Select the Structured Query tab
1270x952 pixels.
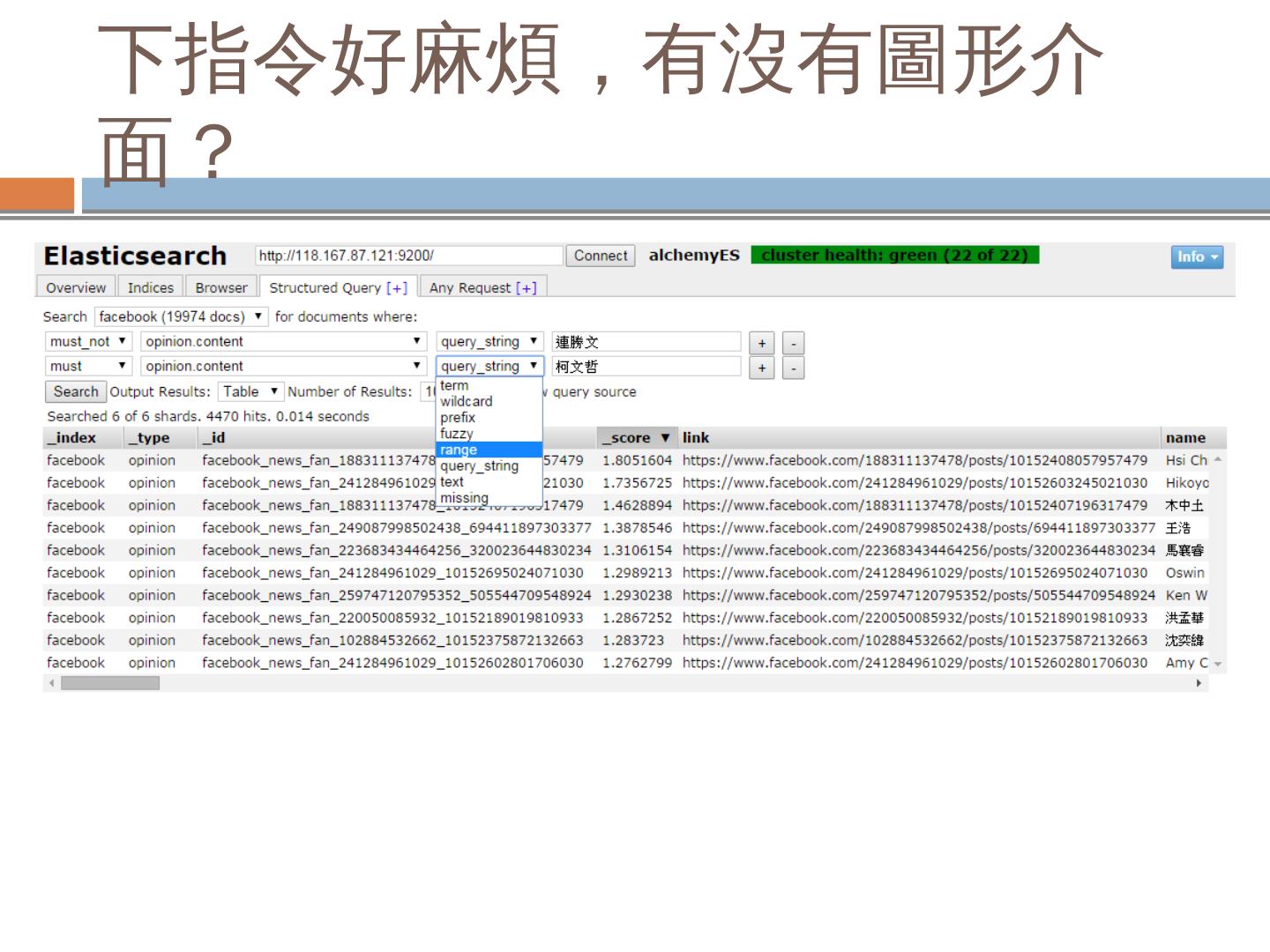tap(339, 287)
